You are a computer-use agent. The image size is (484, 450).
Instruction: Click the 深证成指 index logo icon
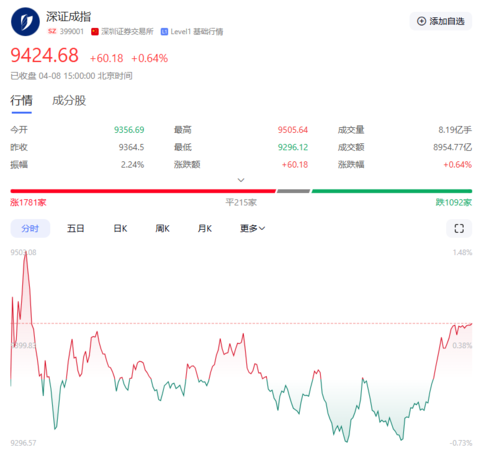[x=25, y=22]
